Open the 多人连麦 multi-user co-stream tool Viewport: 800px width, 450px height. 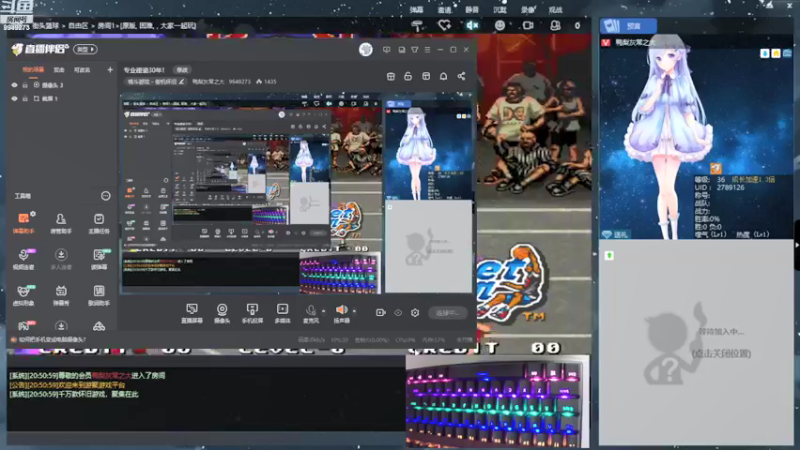coord(61,259)
